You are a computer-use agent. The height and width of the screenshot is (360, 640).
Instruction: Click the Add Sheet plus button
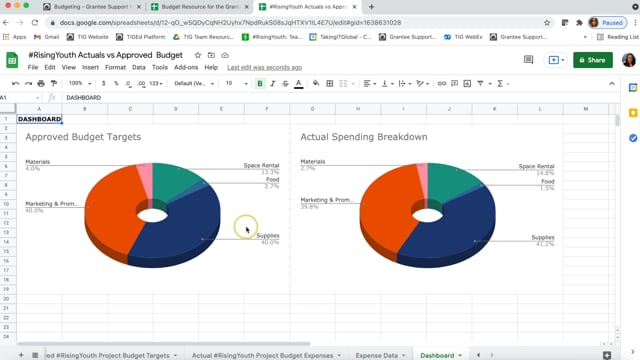click(x=21, y=355)
